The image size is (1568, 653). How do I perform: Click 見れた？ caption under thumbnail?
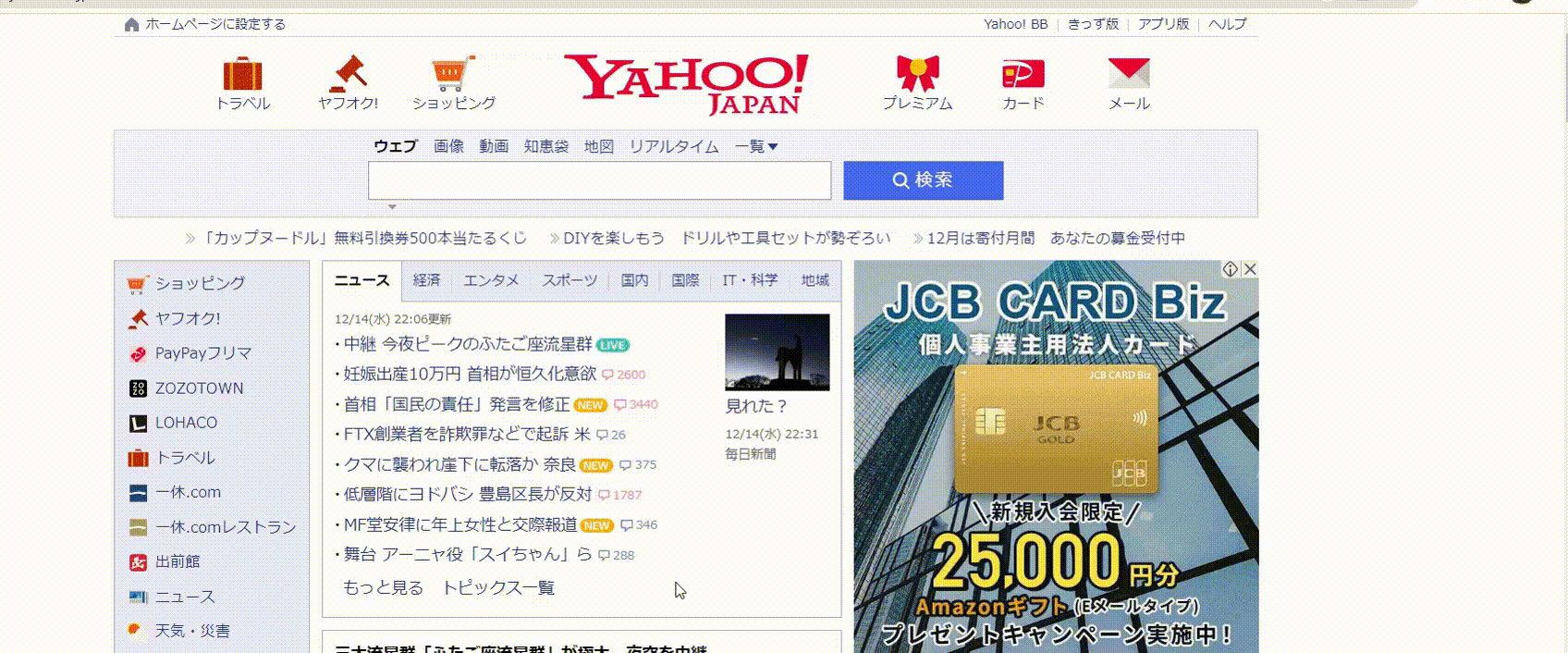pyautogui.click(x=756, y=406)
